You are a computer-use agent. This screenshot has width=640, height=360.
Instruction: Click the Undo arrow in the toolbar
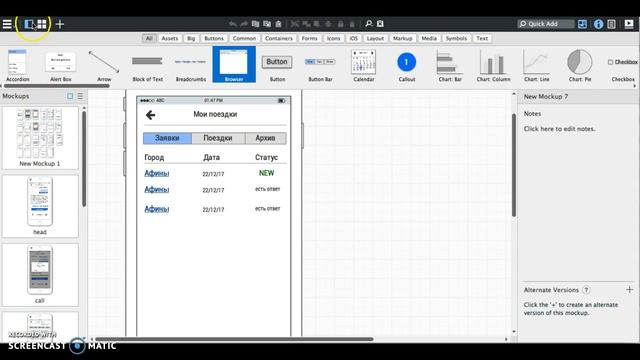coord(233,24)
